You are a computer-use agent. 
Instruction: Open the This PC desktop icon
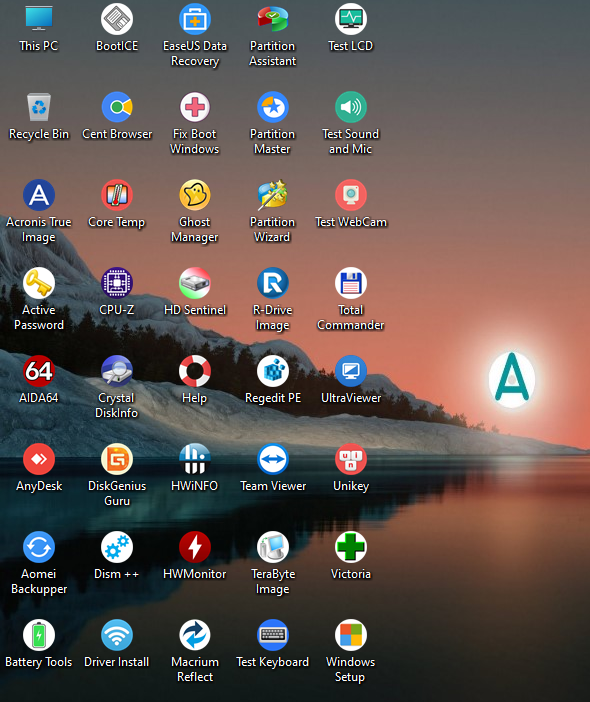point(38,19)
